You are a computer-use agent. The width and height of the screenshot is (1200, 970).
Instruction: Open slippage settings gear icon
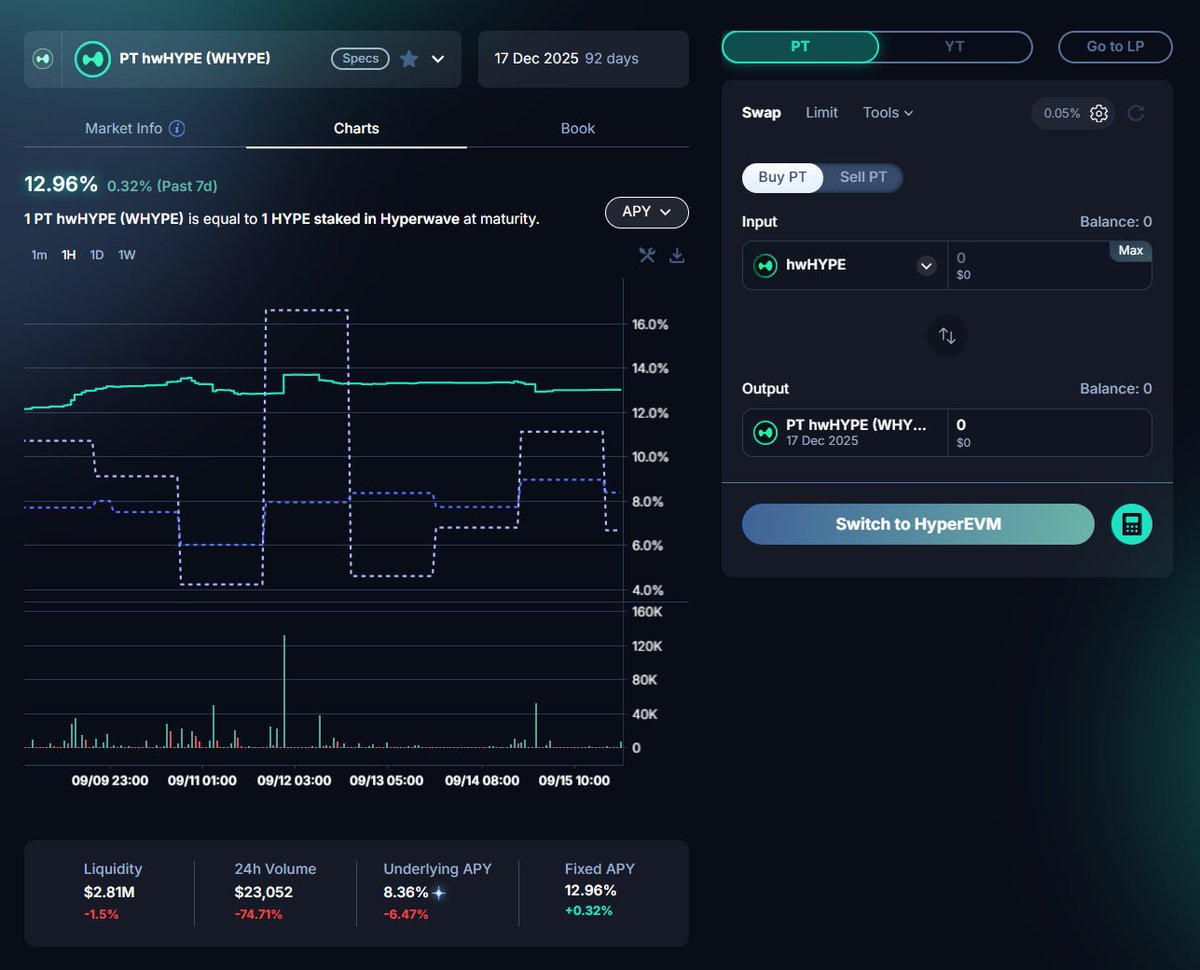1099,113
